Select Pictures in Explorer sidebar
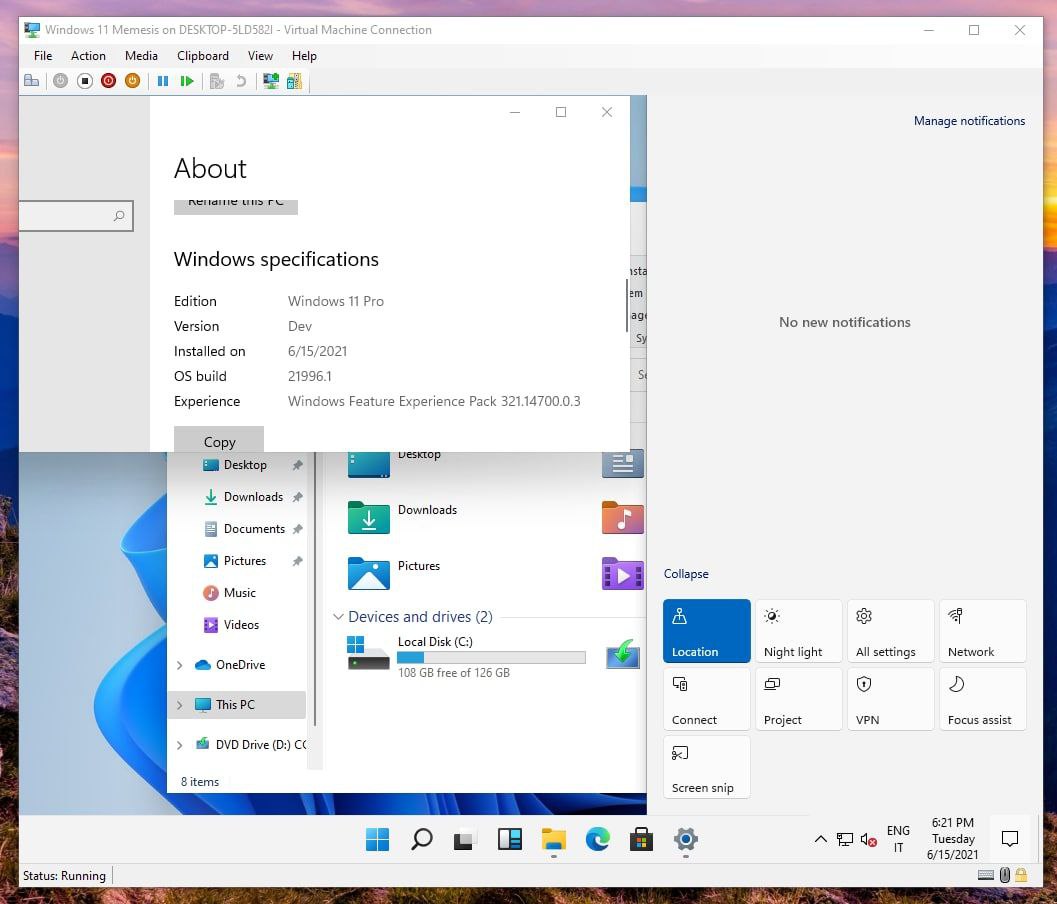Screen dimensions: 1057x904 [x=245, y=561]
